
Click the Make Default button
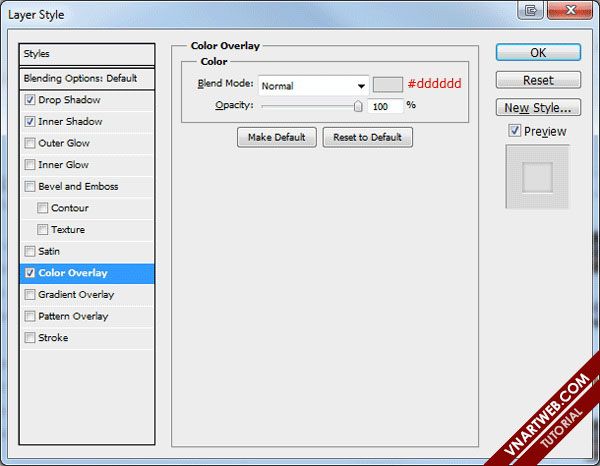[277, 137]
